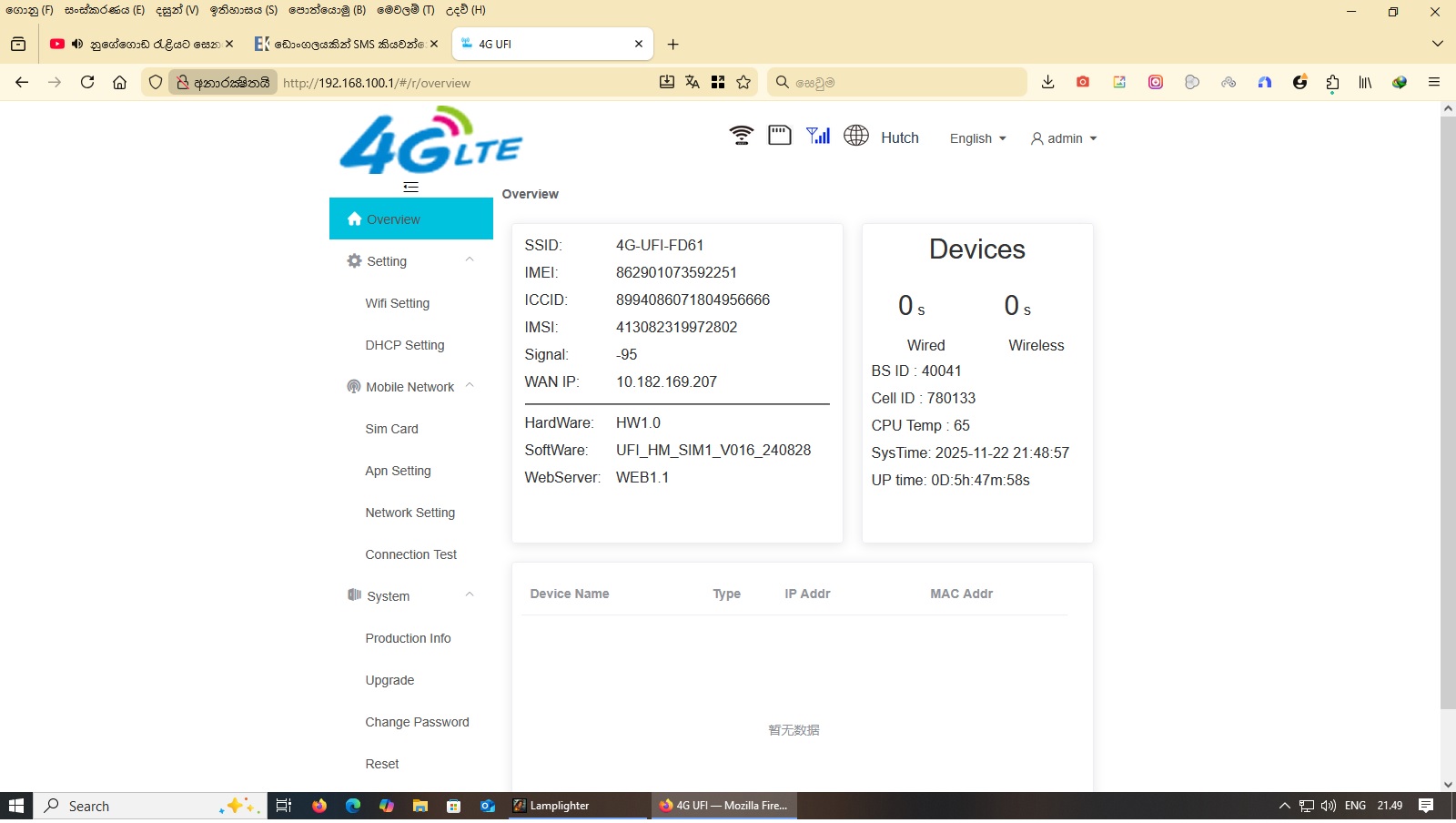Click the WiFi status icon in router header

(742, 136)
